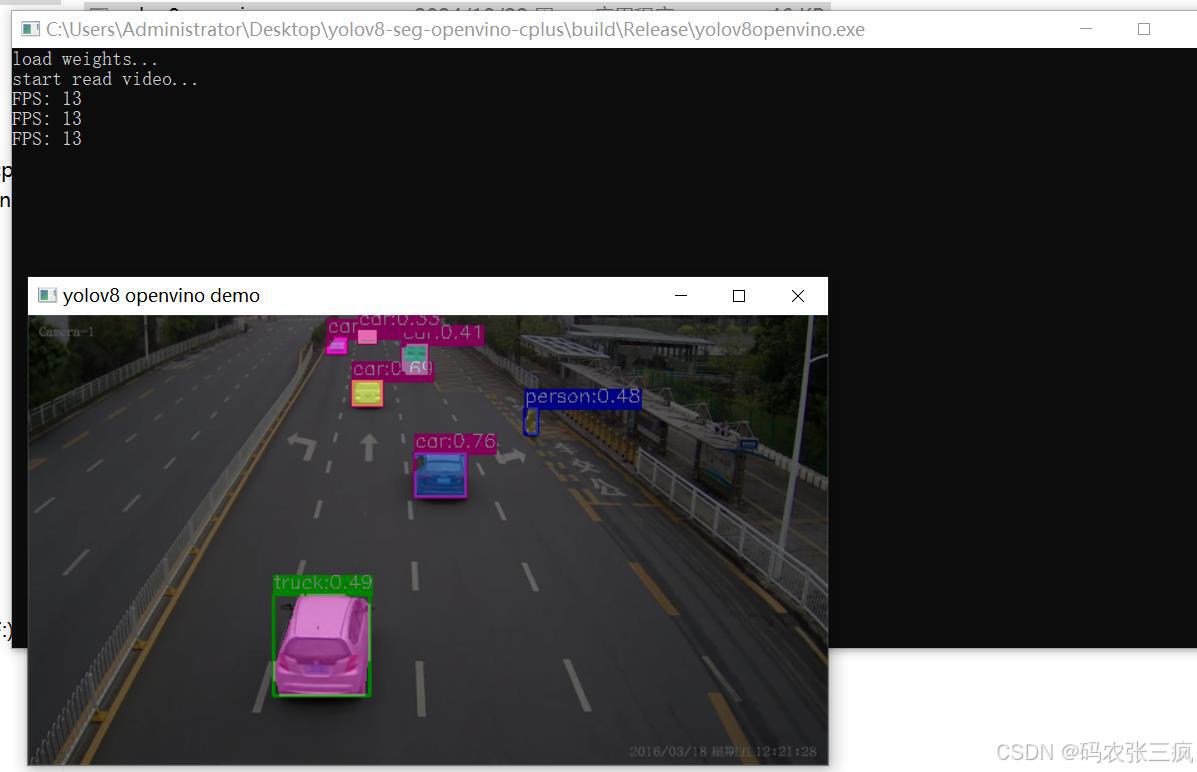This screenshot has height=772, width=1197.
Task: Click the yellow segmented car in the video
Action: [x=367, y=394]
